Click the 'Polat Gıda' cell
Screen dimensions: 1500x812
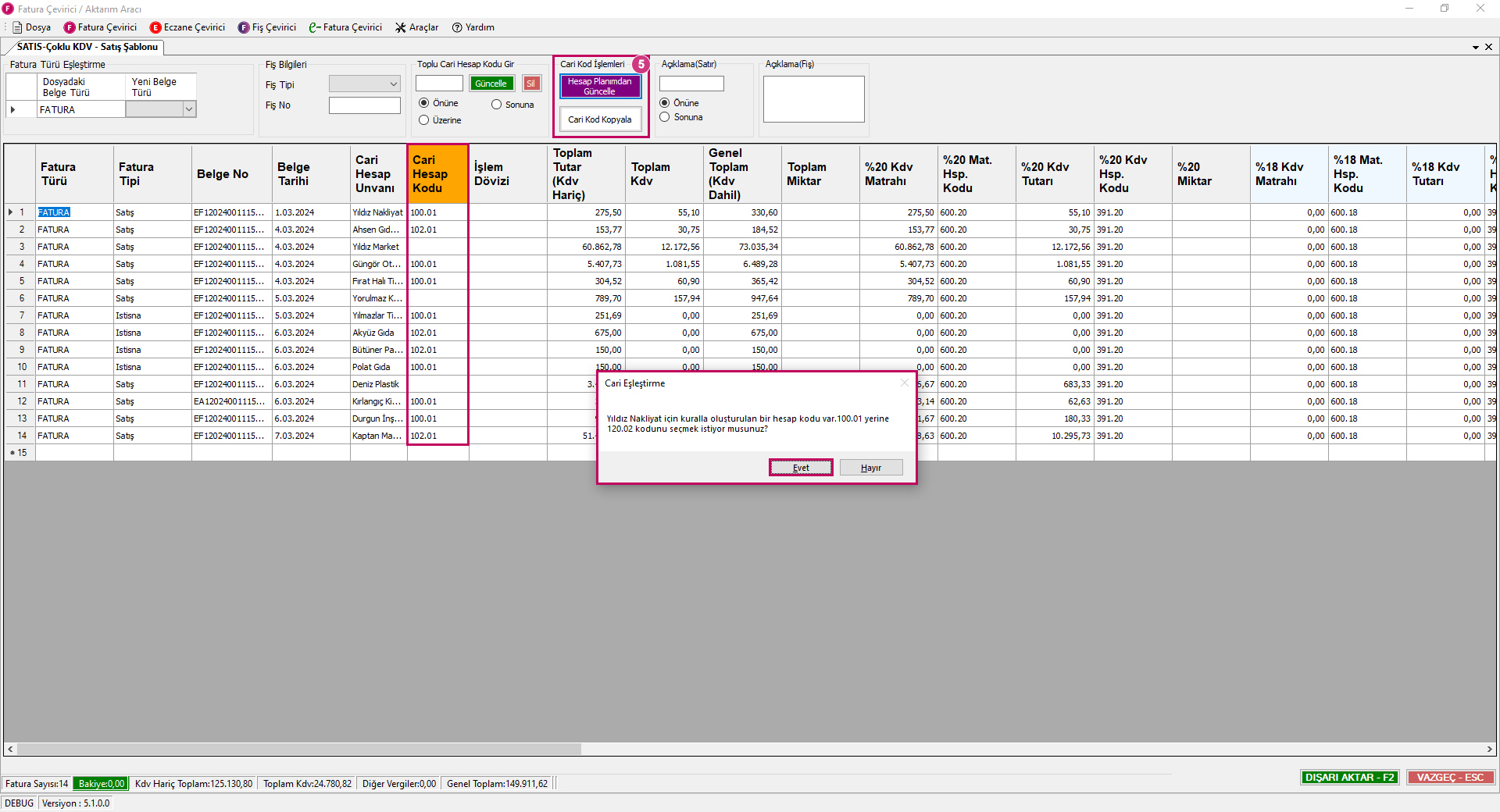tap(378, 367)
